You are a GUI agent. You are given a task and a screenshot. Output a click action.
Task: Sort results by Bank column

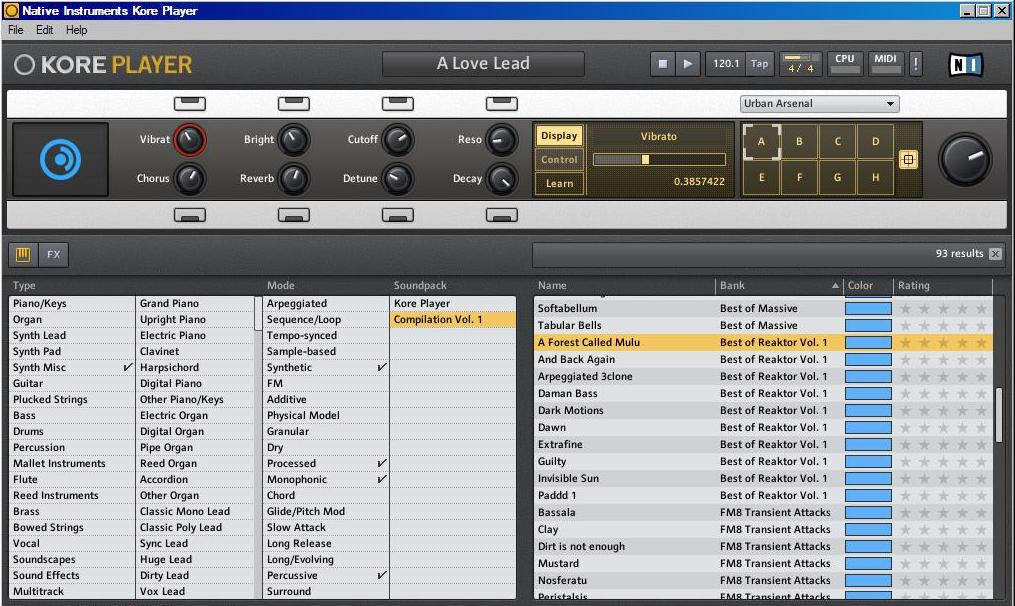[x=779, y=286]
